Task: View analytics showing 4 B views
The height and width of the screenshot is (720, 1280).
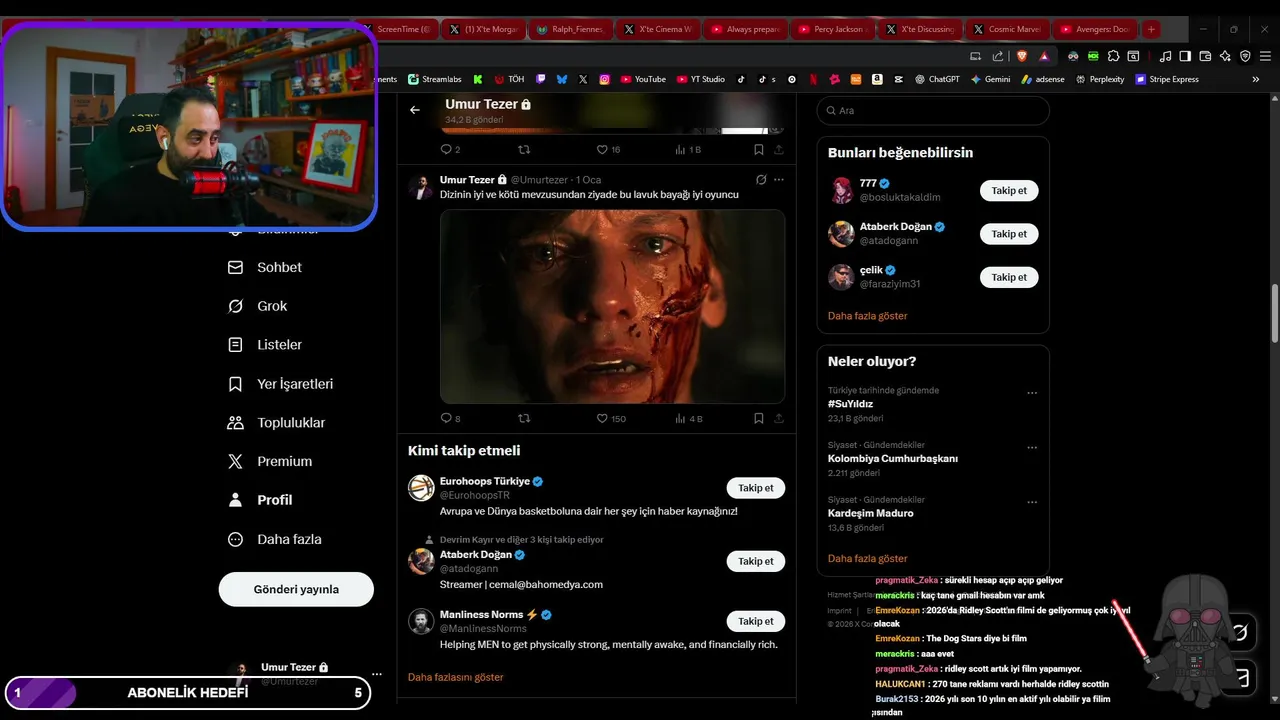Action: pos(689,418)
